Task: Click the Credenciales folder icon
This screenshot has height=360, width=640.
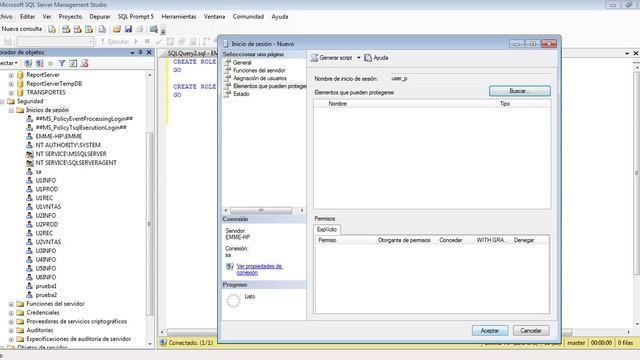Action: coord(20,313)
